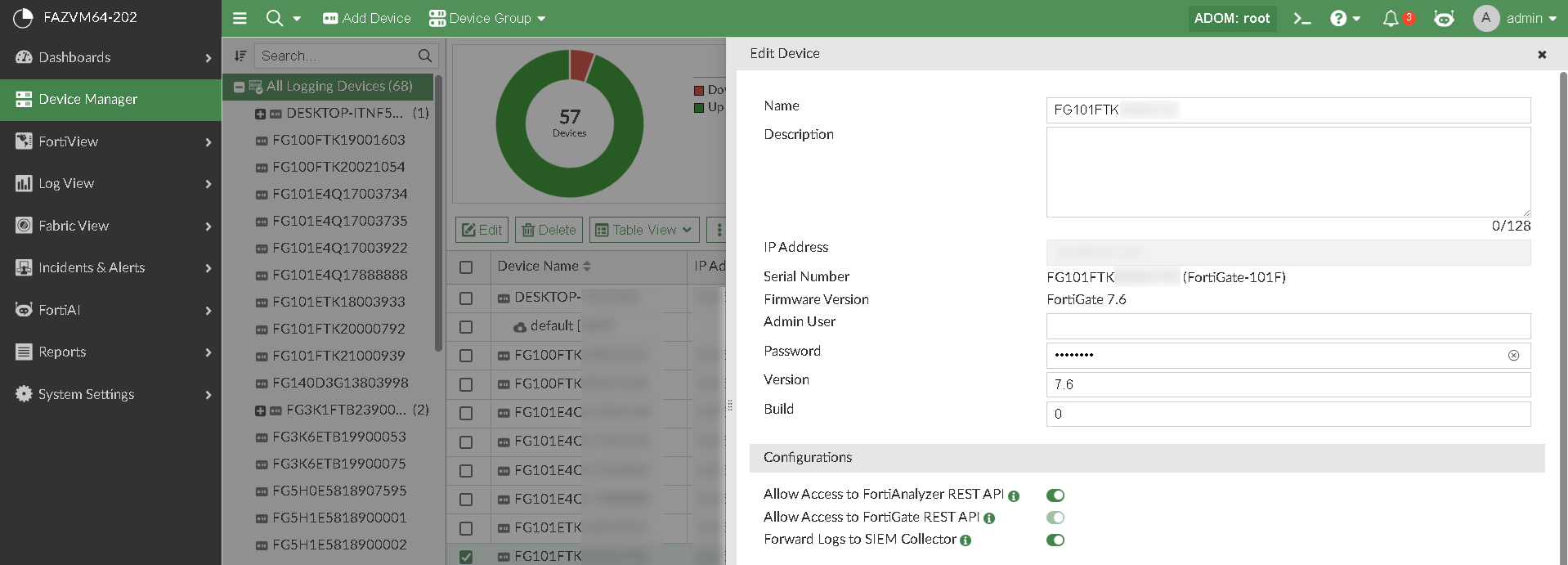Collapse All Logging Devices tree node

(239, 87)
